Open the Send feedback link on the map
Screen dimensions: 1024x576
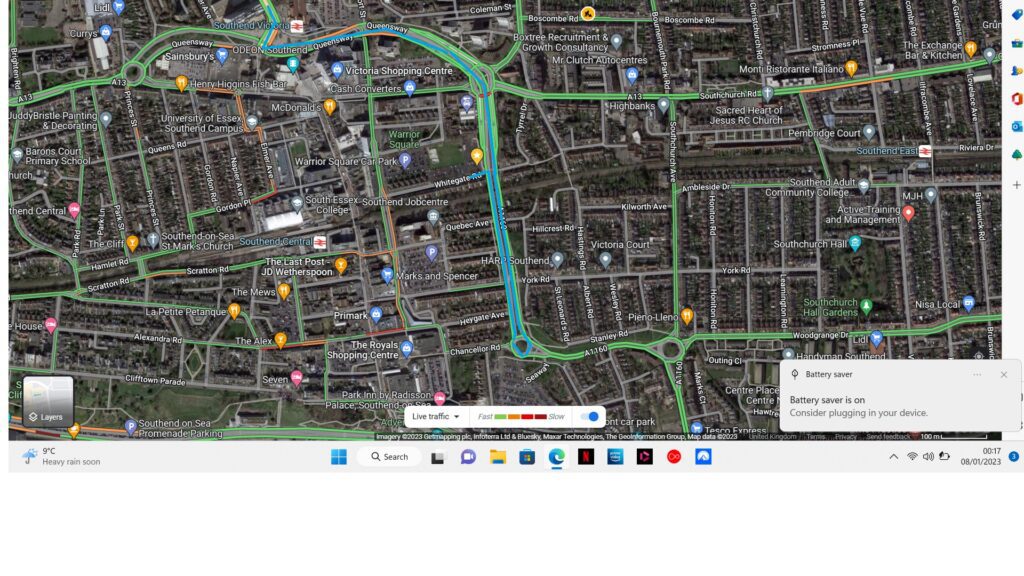888,437
